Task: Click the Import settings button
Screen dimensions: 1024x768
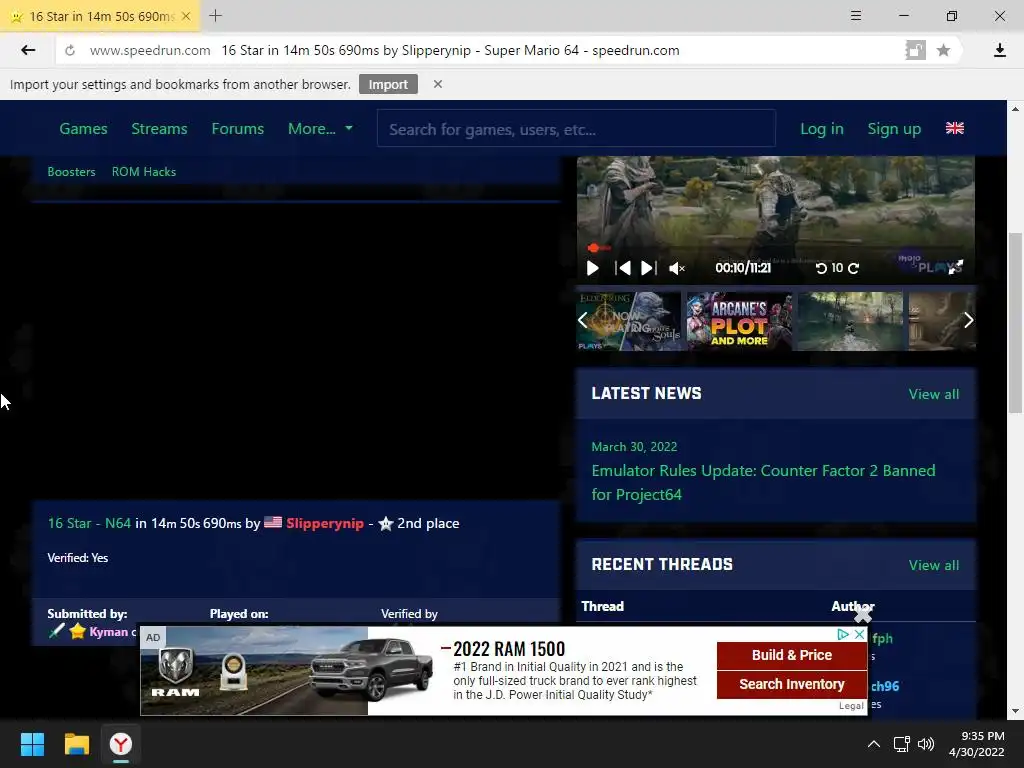Action: click(388, 84)
